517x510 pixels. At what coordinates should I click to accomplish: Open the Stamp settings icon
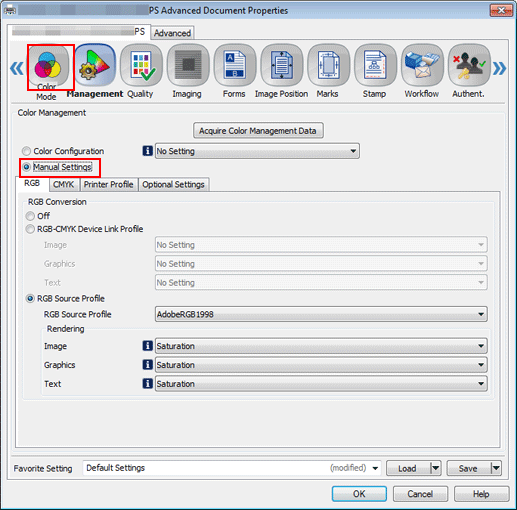pos(375,65)
